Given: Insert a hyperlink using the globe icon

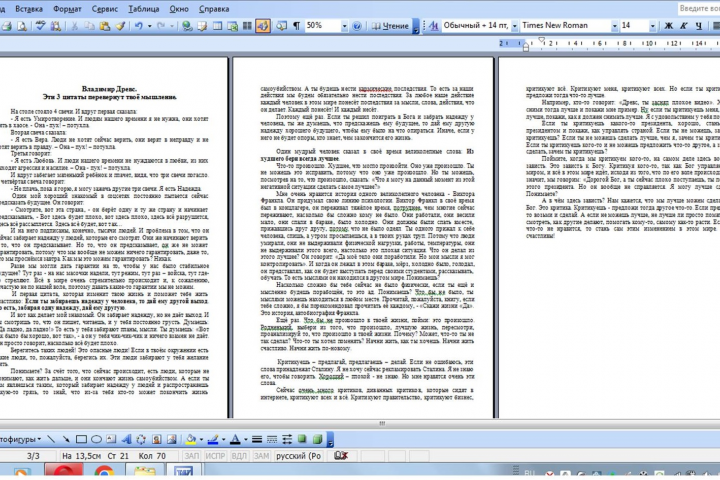Looking at the screenshot, I should 187,26.
